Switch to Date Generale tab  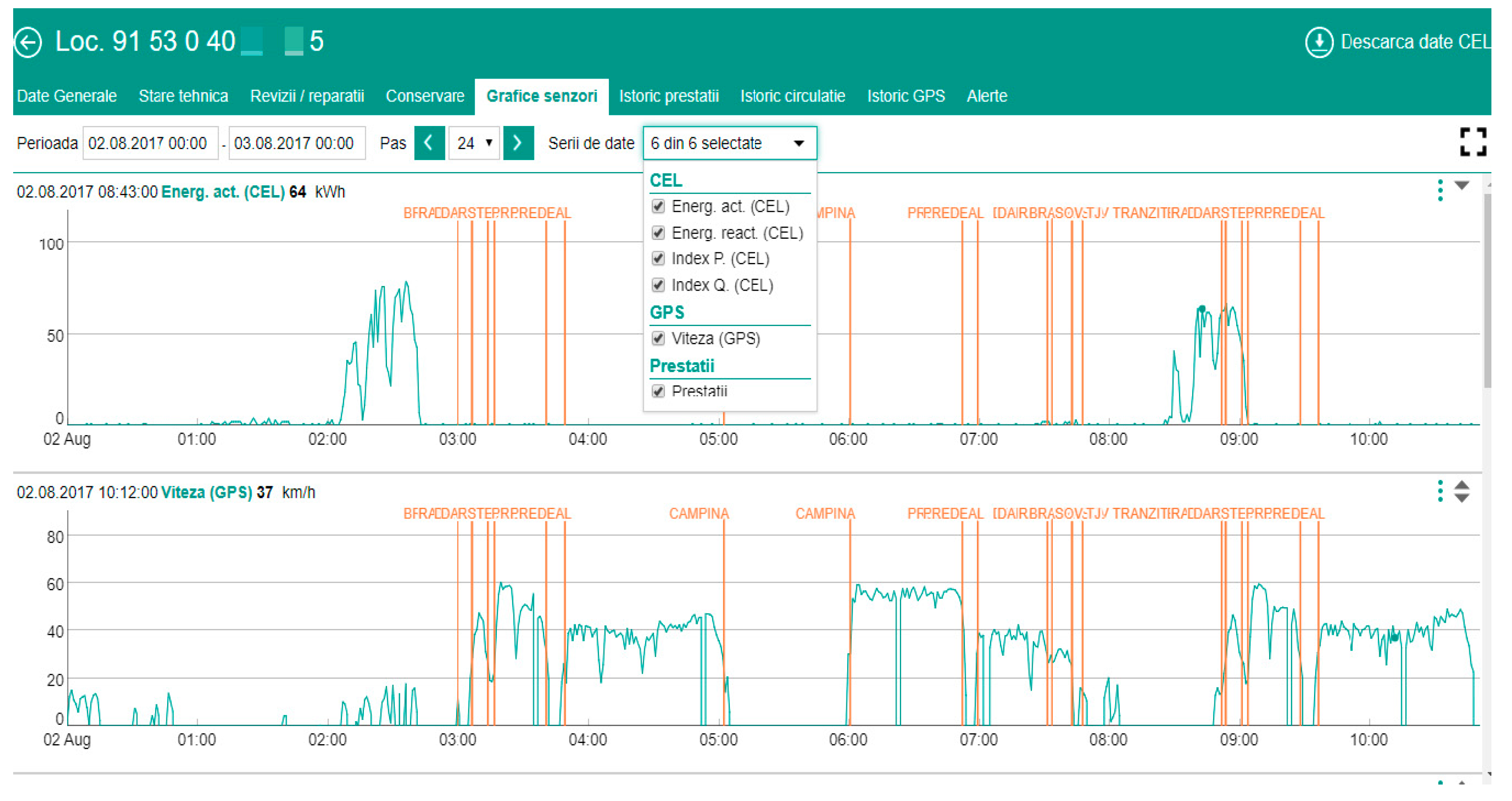tap(67, 95)
